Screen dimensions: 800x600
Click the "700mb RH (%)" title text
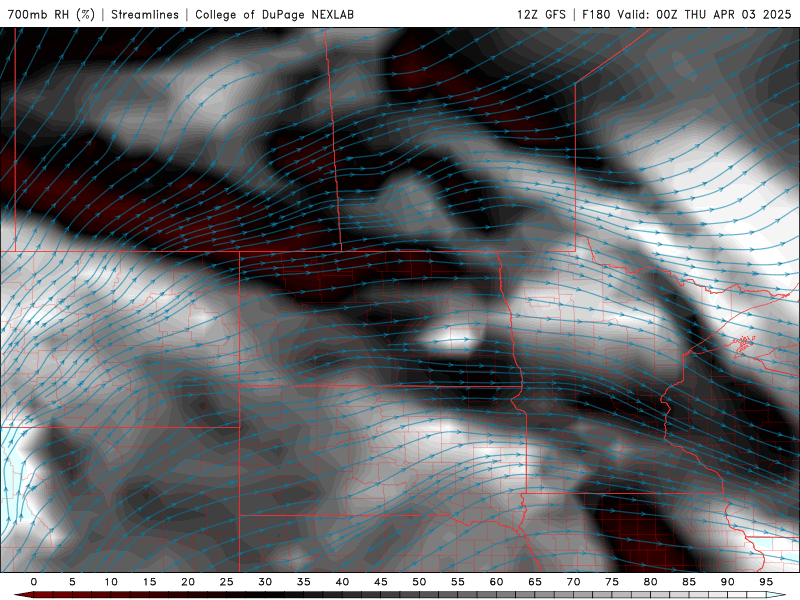(51, 14)
